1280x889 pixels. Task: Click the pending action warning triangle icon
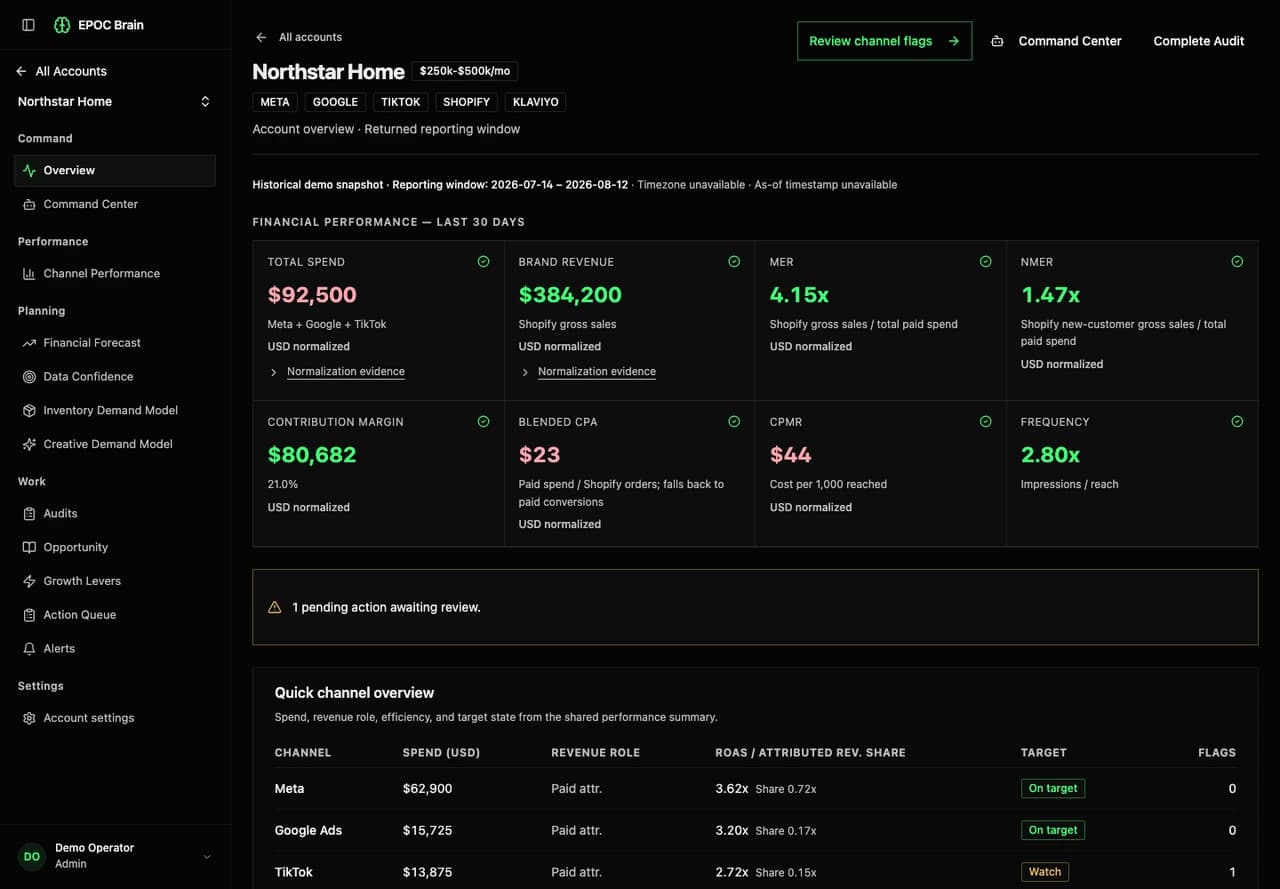click(x=275, y=607)
